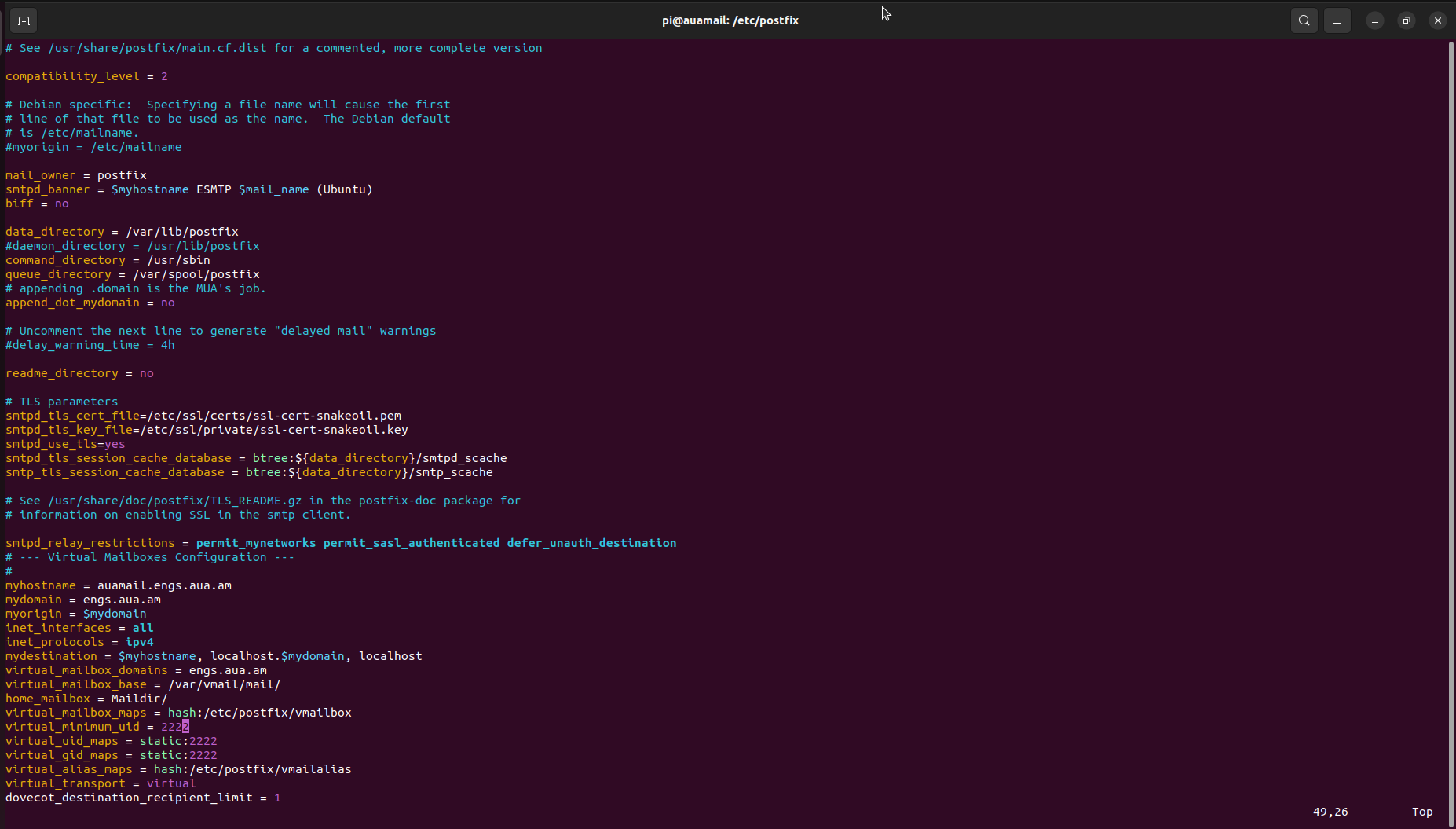Click the virtual_transport parameter name
Viewport: 1456px width, 829px height.
[x=65, y=783]
